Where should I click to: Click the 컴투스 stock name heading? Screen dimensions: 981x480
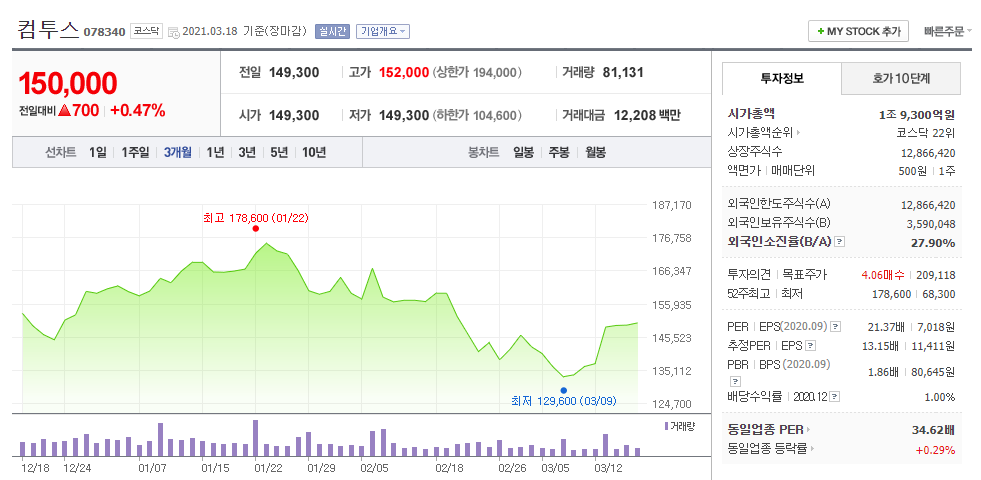coord(48,29)
